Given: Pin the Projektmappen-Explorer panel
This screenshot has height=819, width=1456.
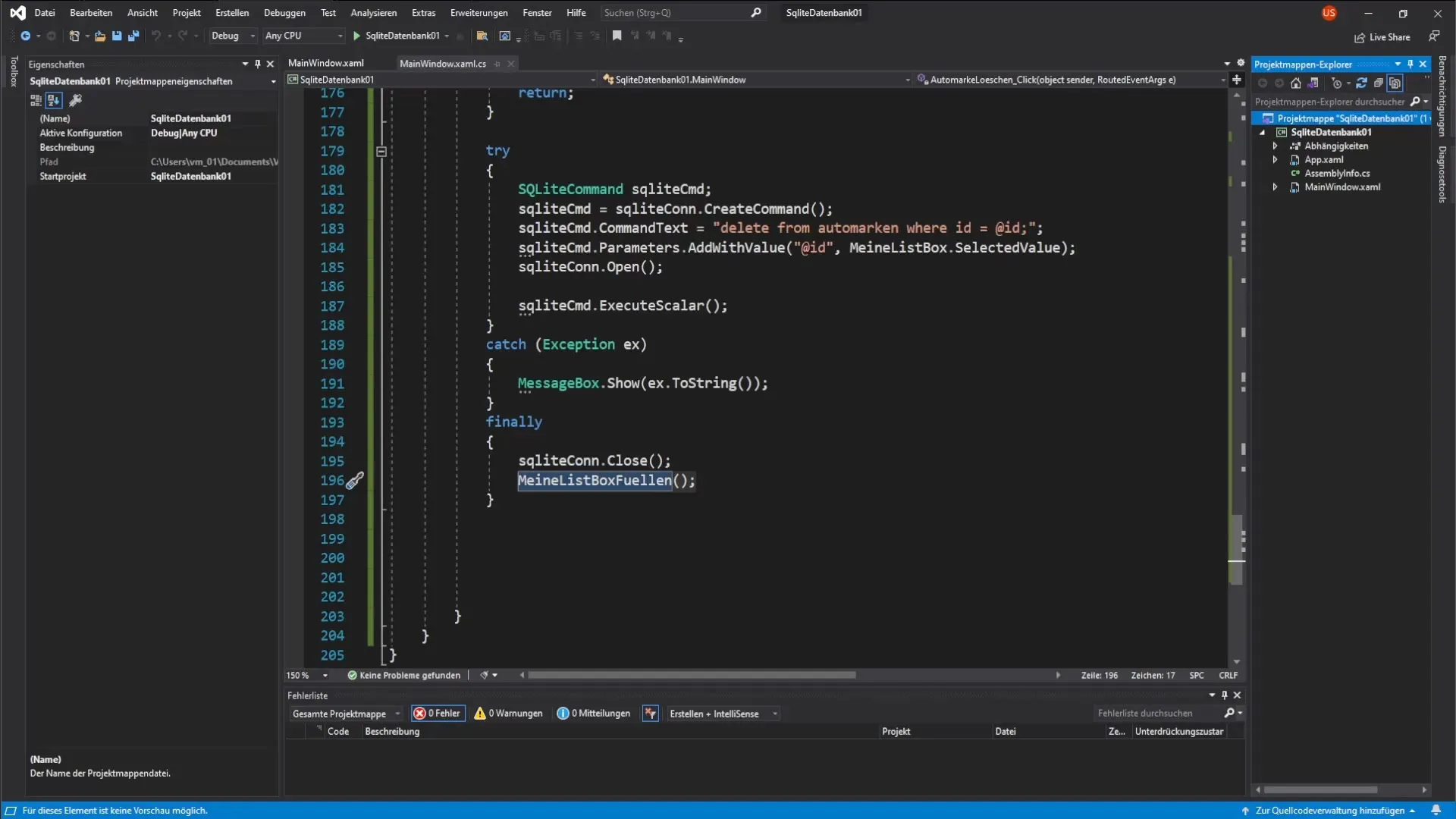Looking at the screenshot, I should click(x=1410, y=64).
